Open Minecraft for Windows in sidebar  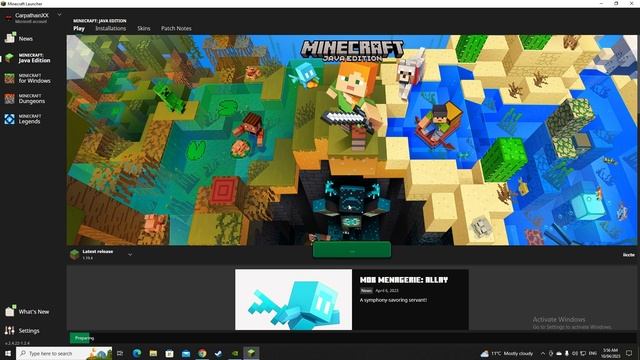point(28,78)
